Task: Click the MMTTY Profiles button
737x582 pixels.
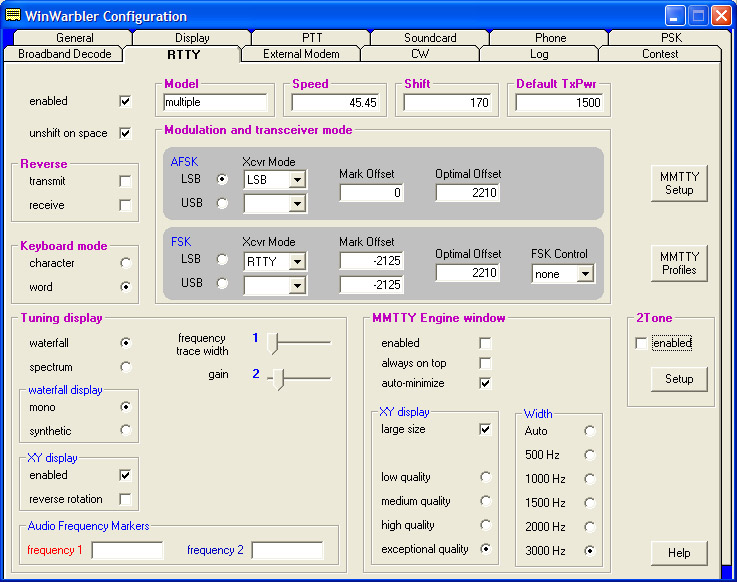Action: pyautogui.click(x=679, y=263)
